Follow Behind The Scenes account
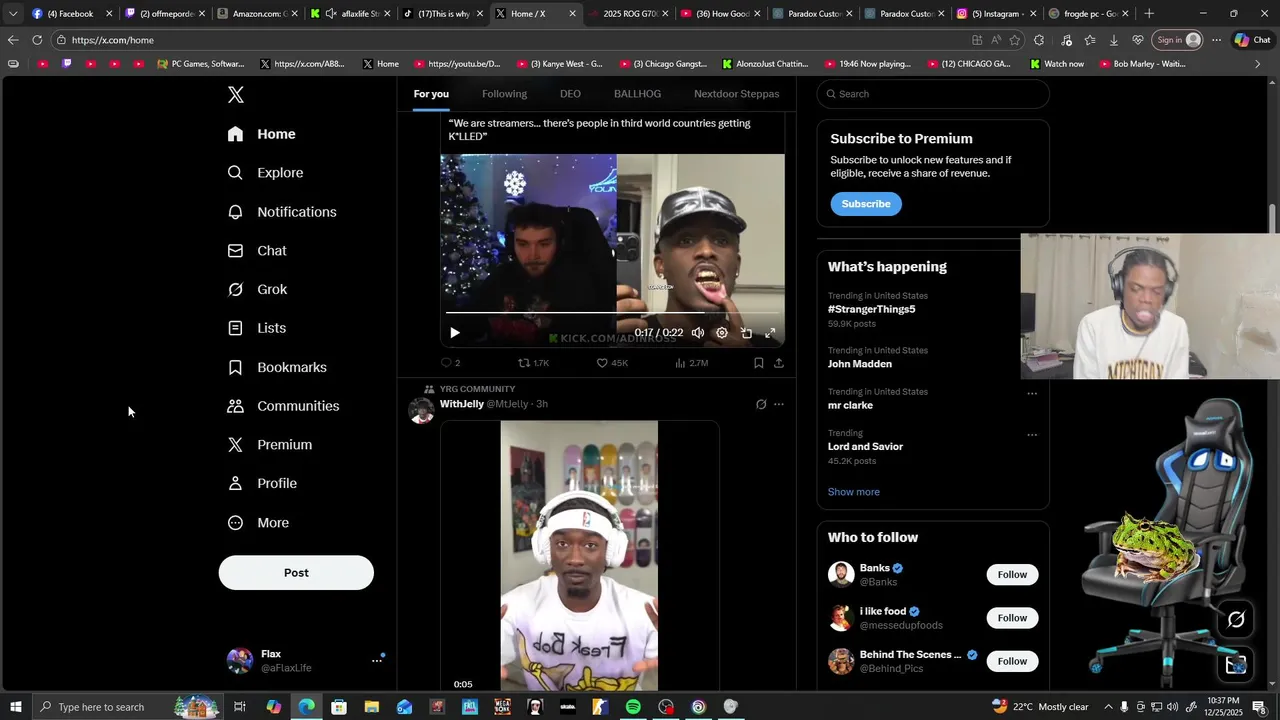 (x=1012, y=661)
